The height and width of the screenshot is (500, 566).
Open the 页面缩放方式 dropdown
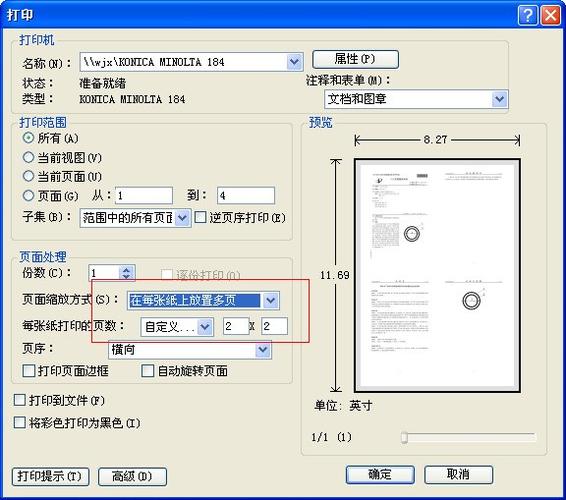click(271, 300)
